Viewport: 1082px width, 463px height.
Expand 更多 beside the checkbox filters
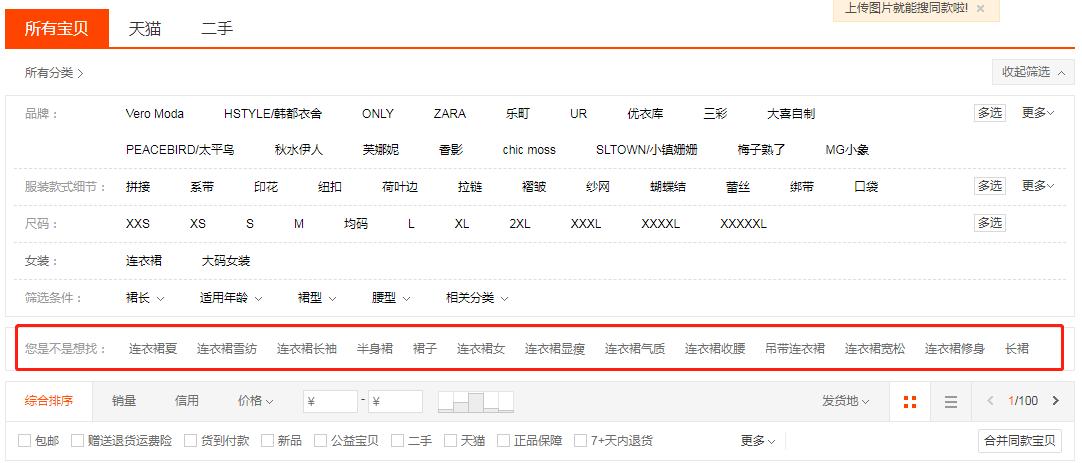pyautogui.click(x=758, y=440)
